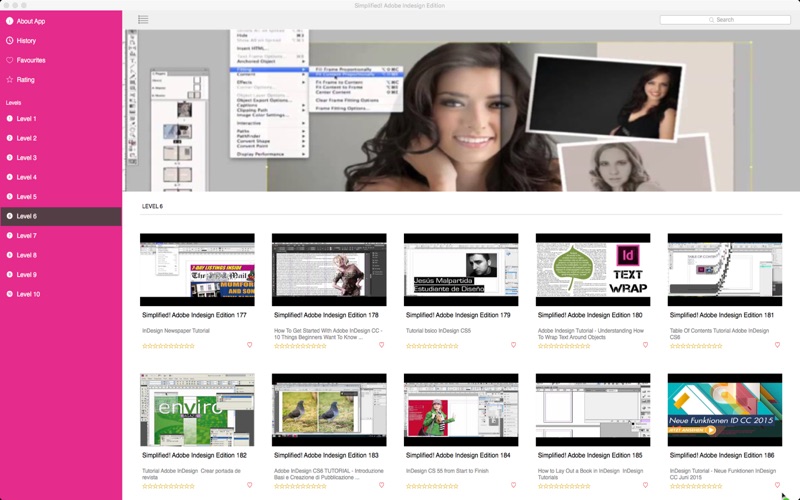800x500 pixels.
Task: Open the Edition 177 newspaper thumbnail
Action: click(197, 269)
